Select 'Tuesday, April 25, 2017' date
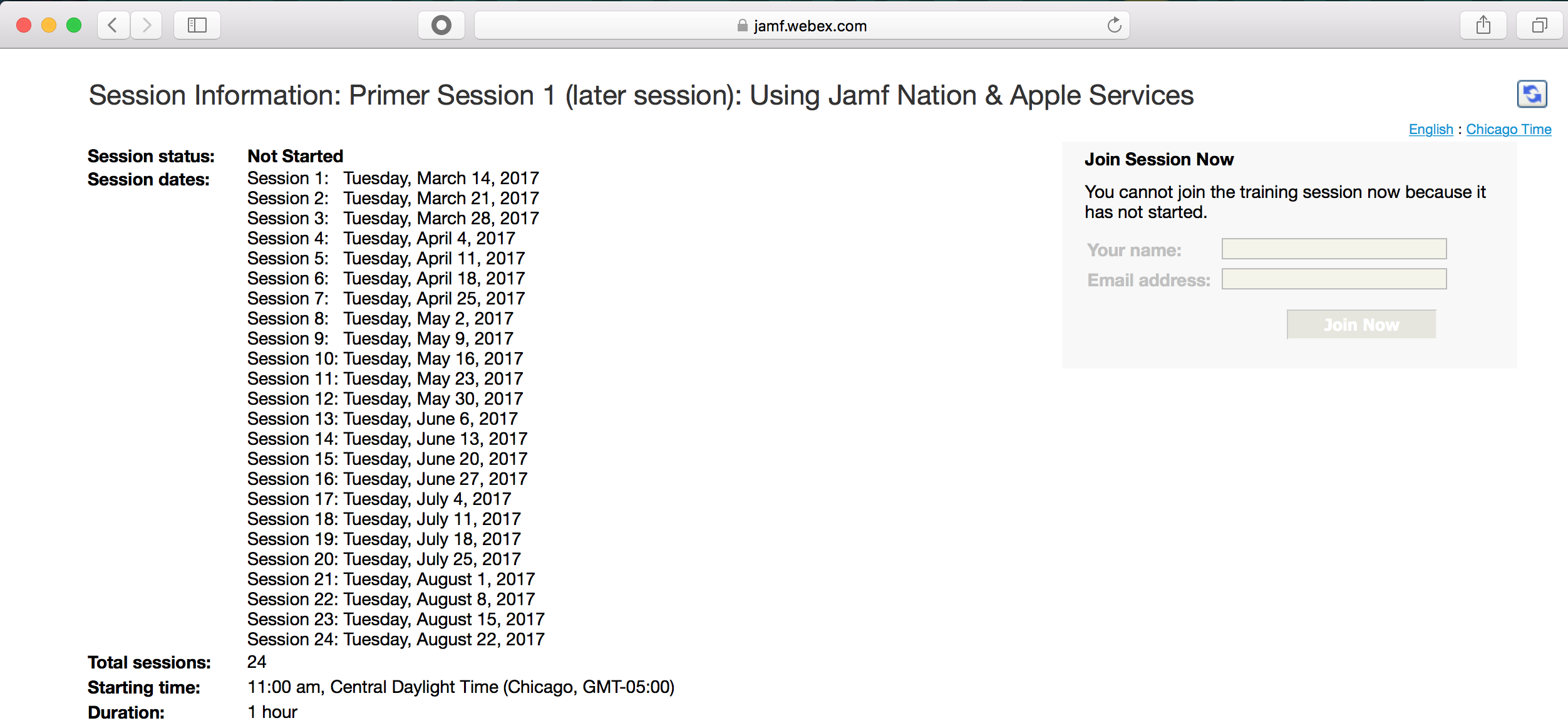The height and width of the screenshot is (723, 1568). 435,299
